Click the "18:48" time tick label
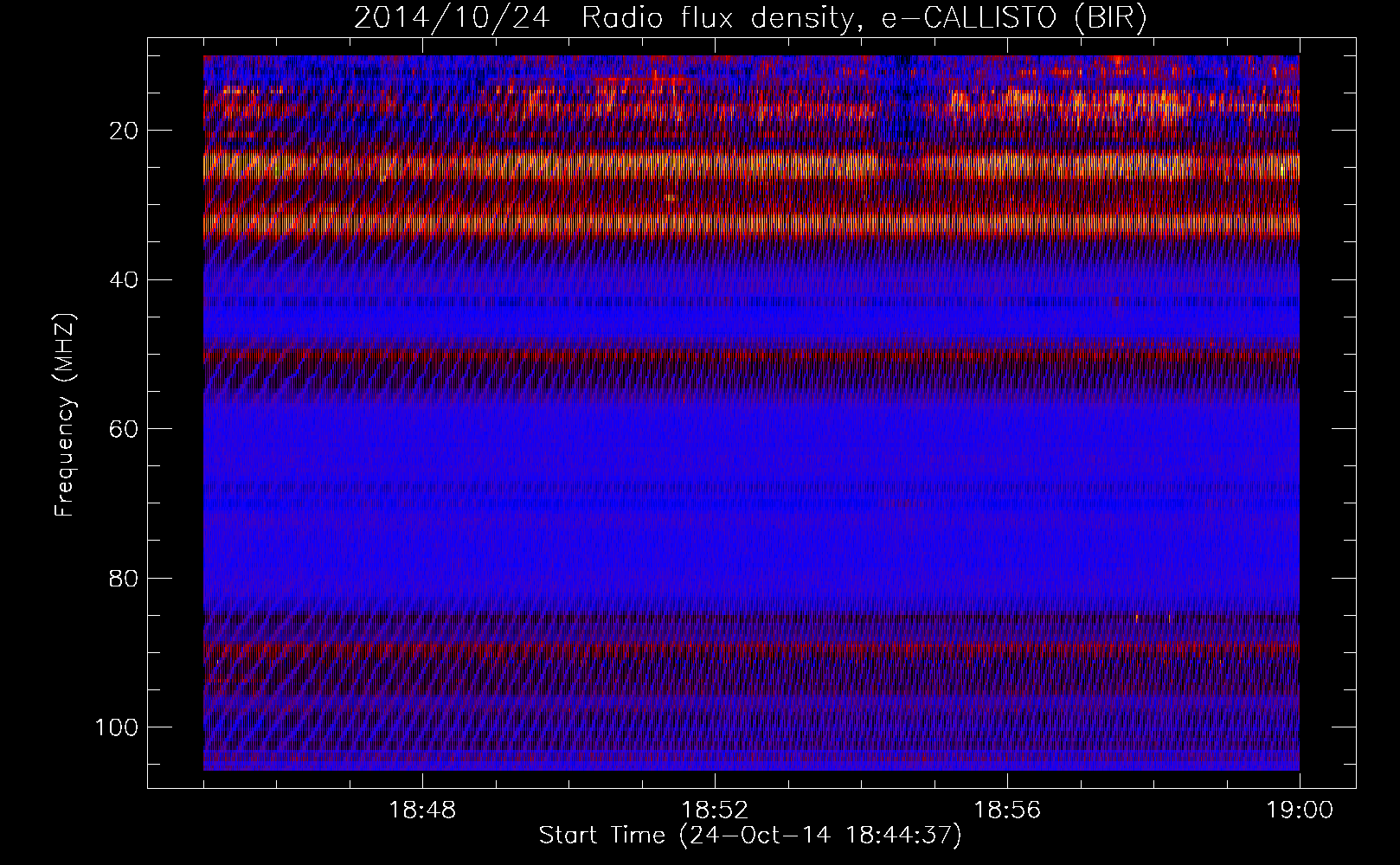Screen dimensions: 1400x865 tap(422, 811)
